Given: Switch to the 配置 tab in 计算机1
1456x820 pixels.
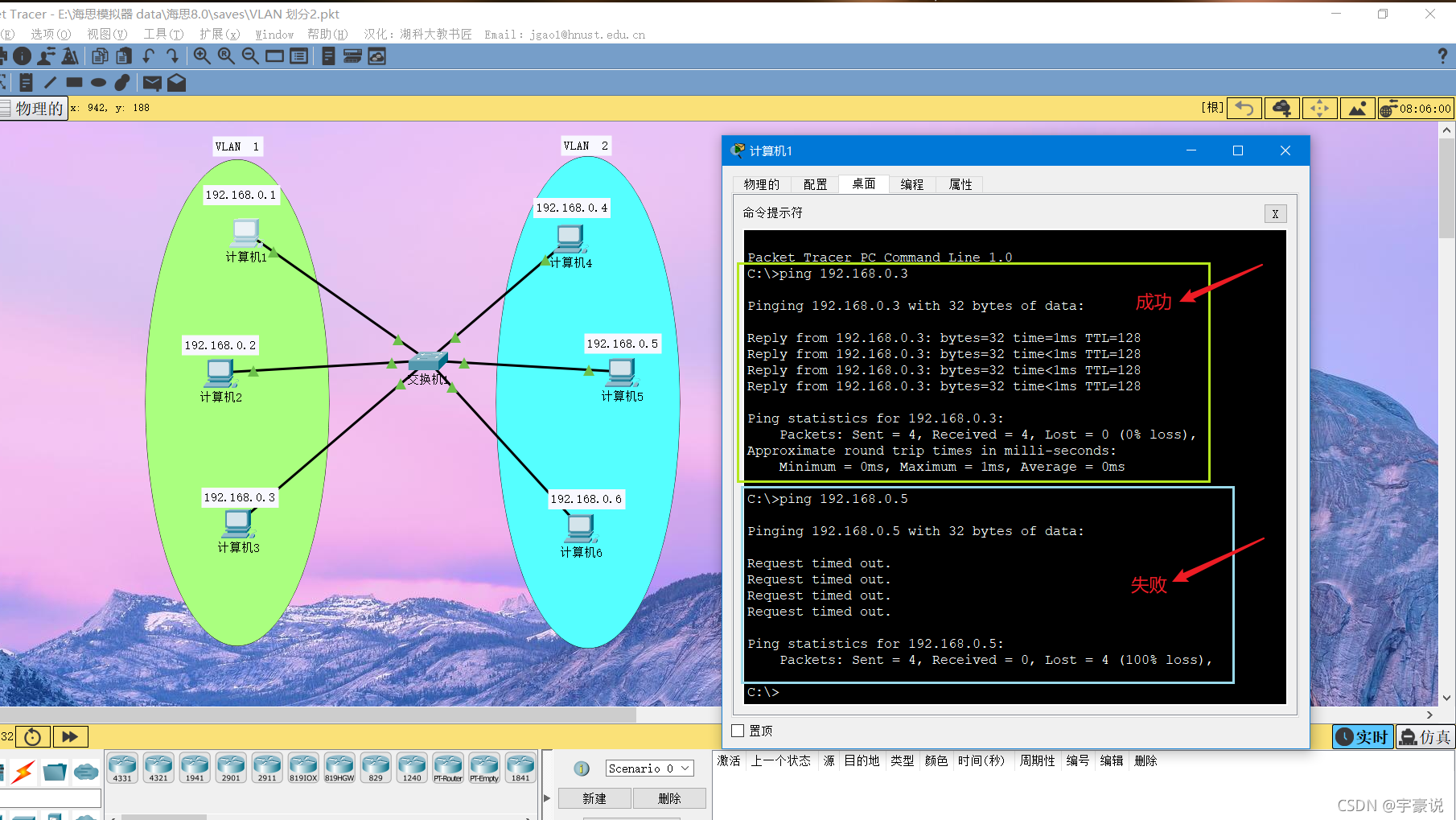Looking at the screenshot, I should click(815, 184).
